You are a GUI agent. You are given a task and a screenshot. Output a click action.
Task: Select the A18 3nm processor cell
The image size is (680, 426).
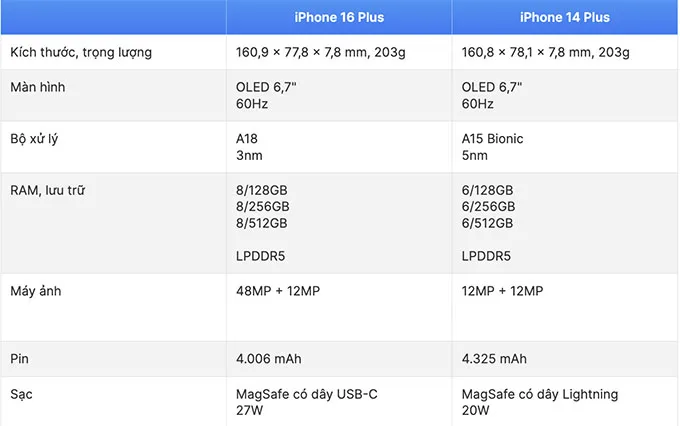pos(339,147)
